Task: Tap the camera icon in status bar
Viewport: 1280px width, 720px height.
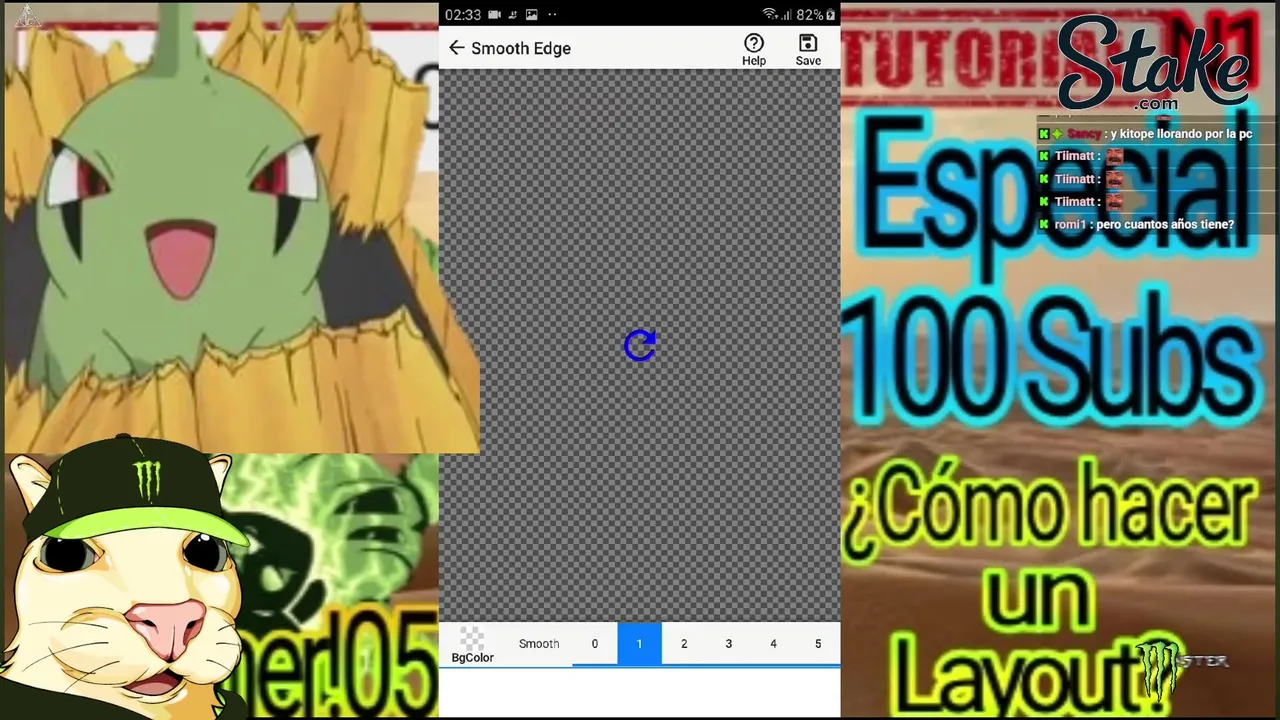Action: pyautogui.click(x=494, y=15)
